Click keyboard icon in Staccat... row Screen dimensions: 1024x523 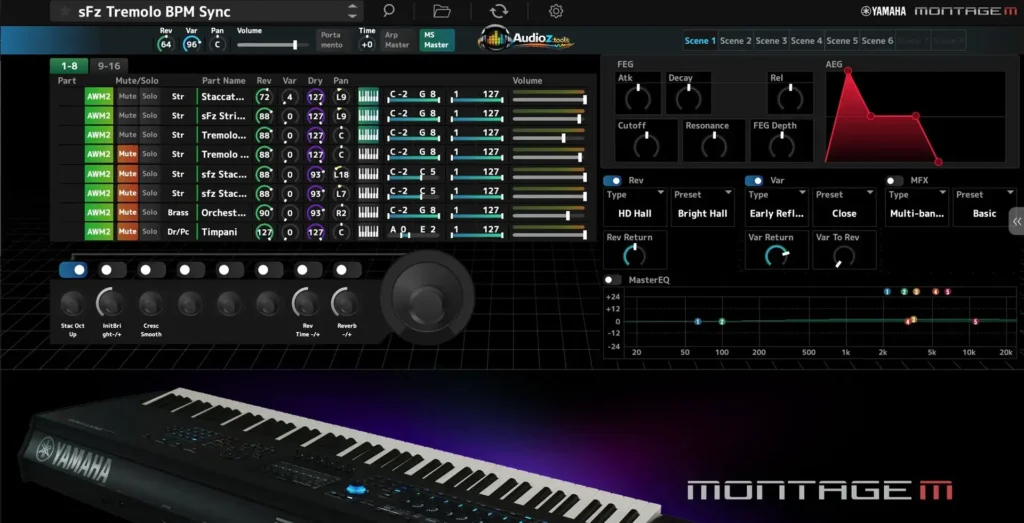368,96
